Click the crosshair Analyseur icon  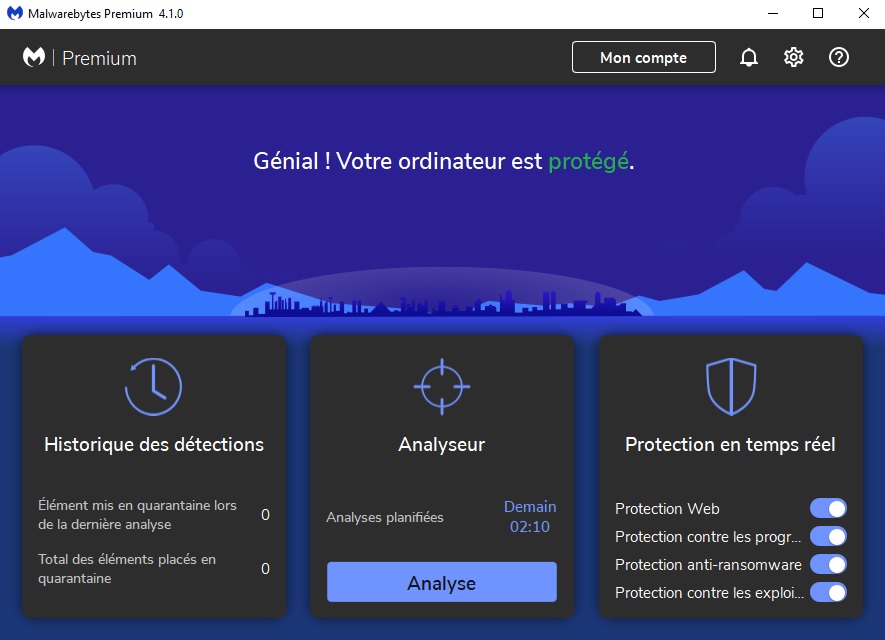442,387
